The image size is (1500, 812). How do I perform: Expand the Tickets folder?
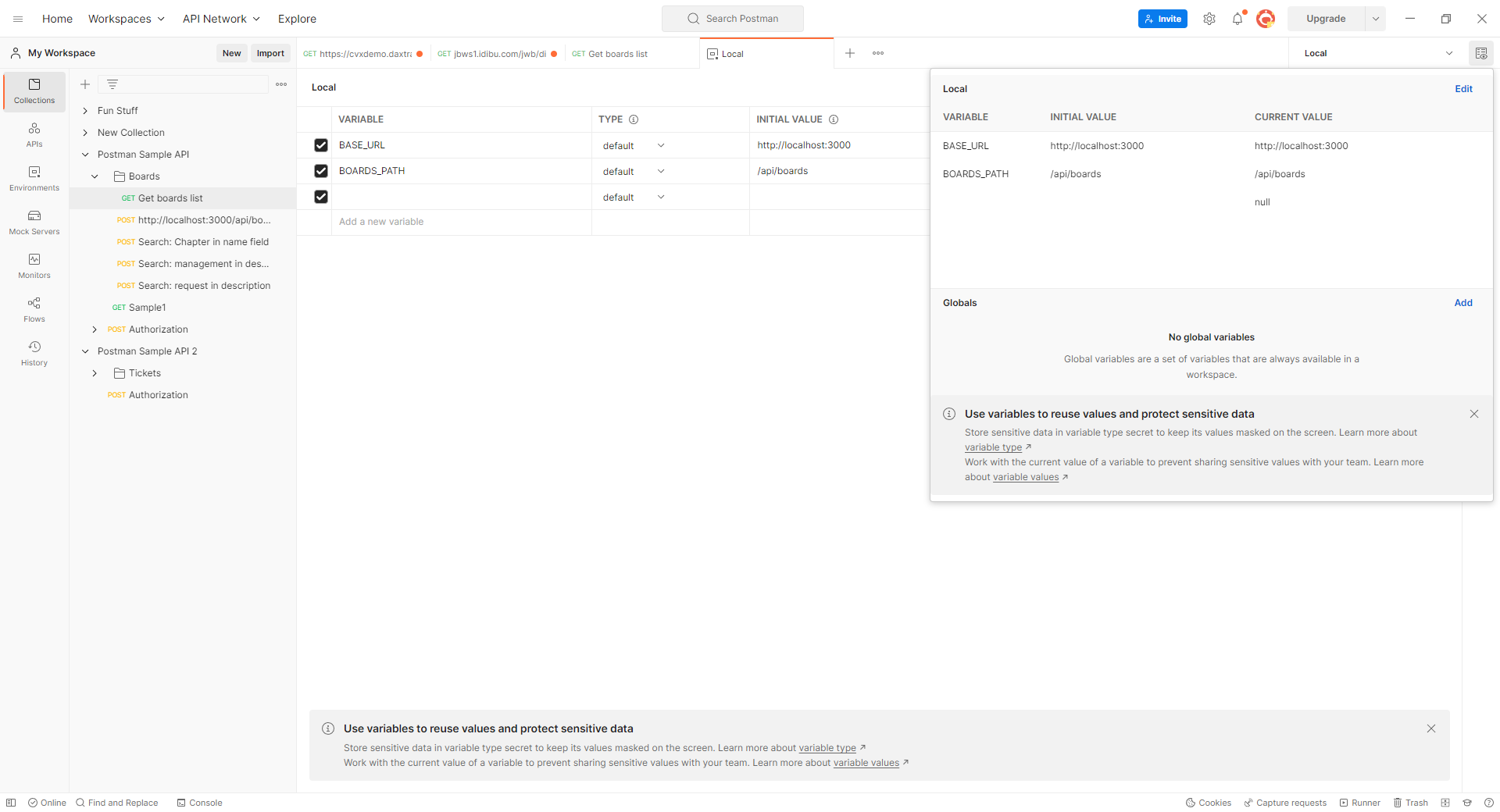click(95, 373)
